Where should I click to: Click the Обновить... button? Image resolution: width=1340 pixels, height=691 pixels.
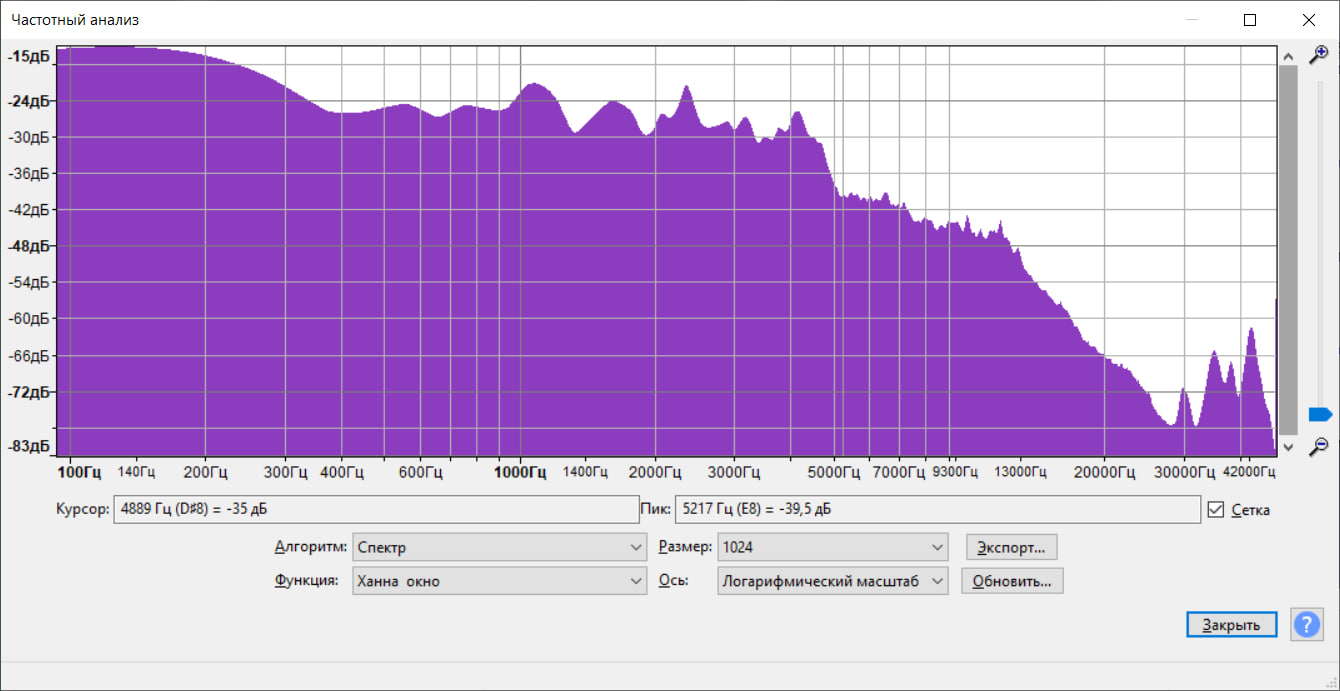coord(1012,581)
